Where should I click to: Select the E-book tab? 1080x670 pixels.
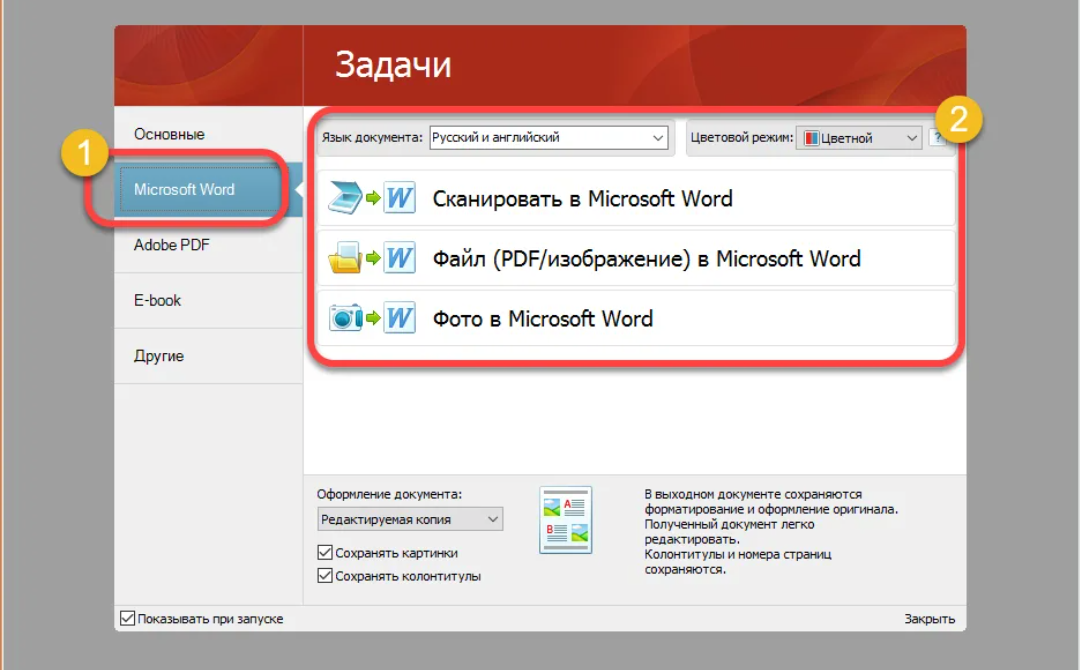click(x=208, y=301)
